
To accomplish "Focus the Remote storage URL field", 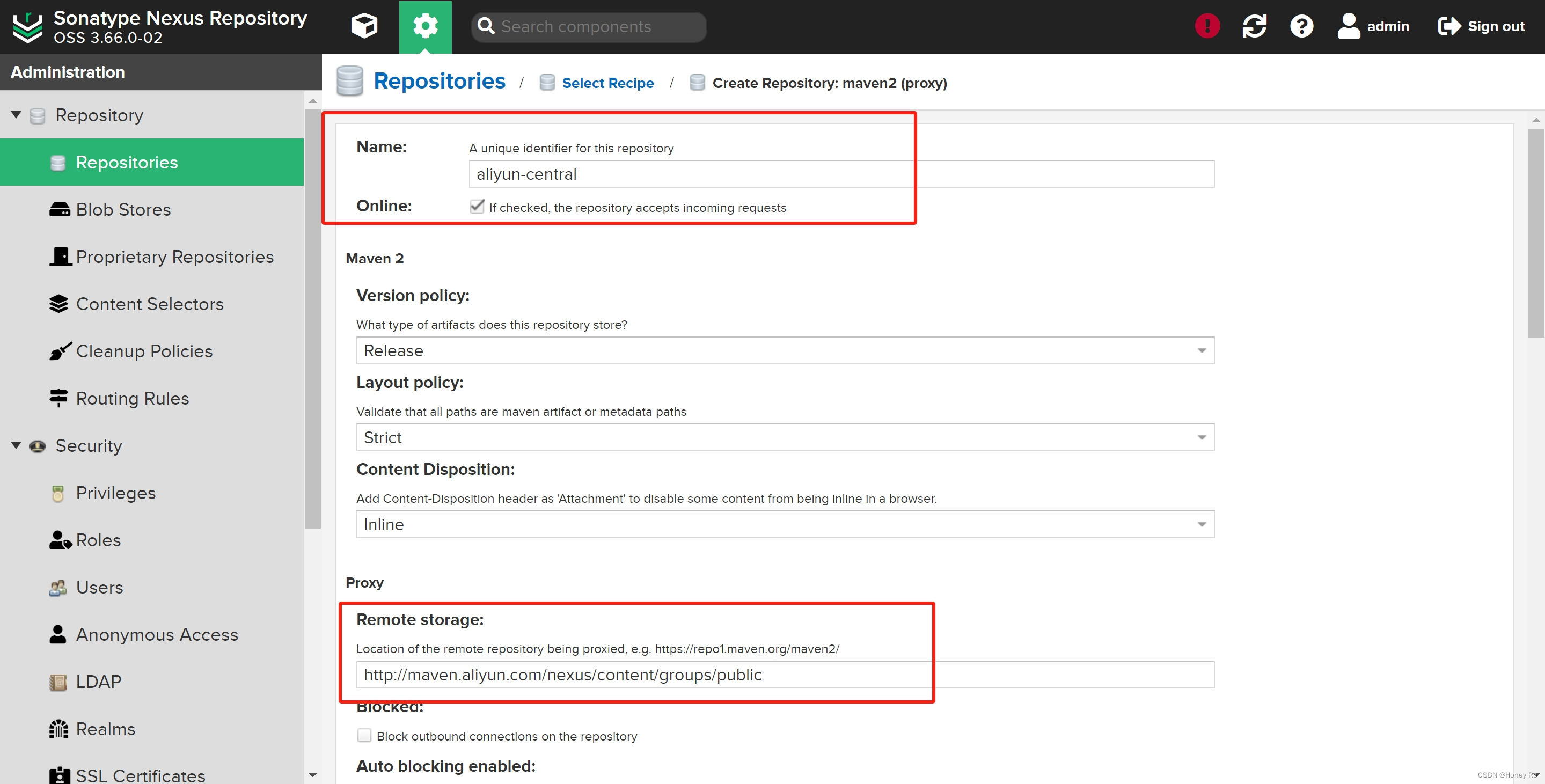I will (785, 675).
